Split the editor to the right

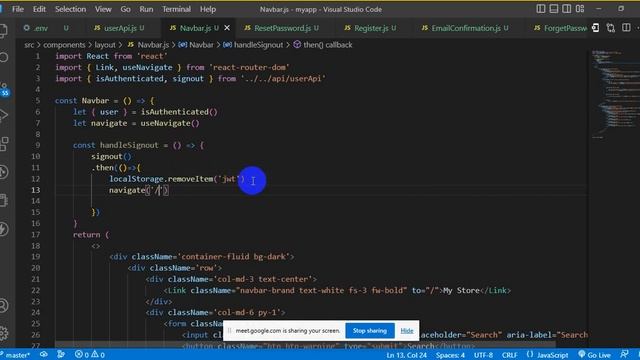626,28
